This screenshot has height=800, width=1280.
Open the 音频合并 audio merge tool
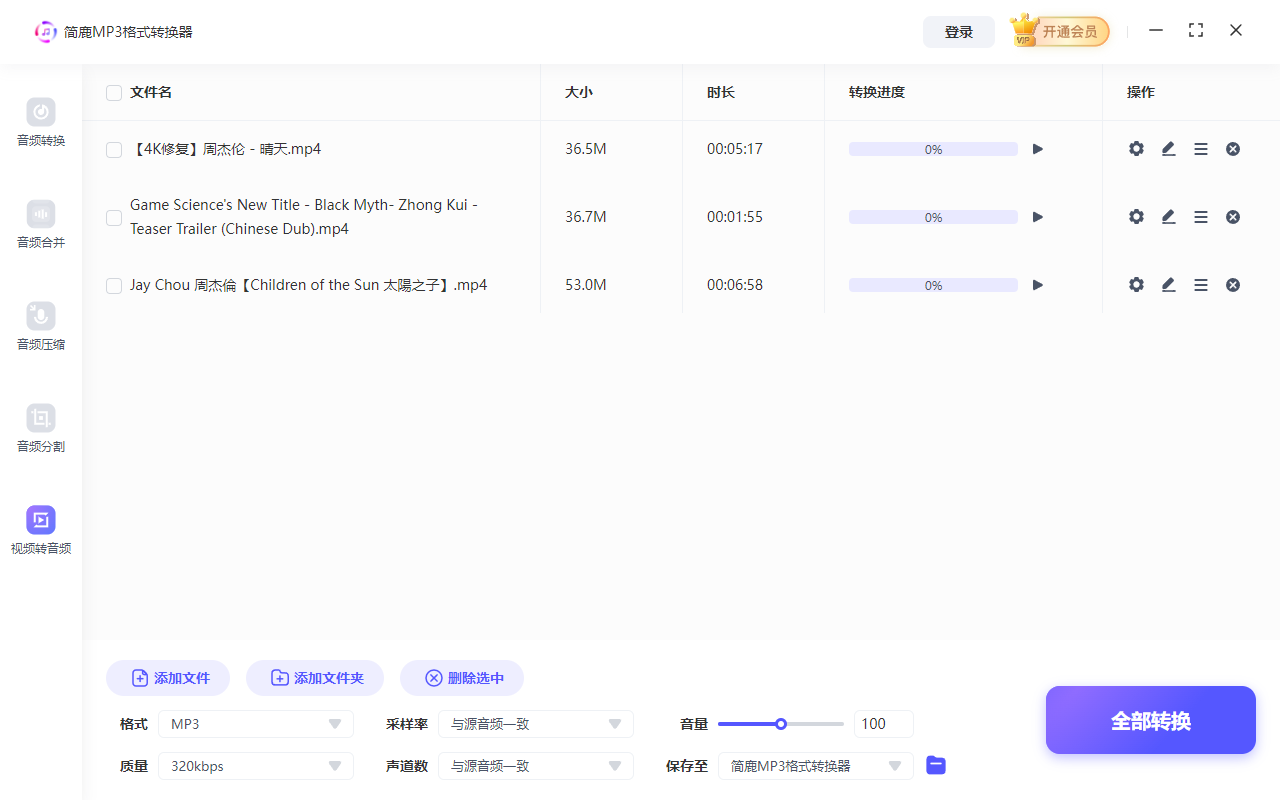[40, 224]
